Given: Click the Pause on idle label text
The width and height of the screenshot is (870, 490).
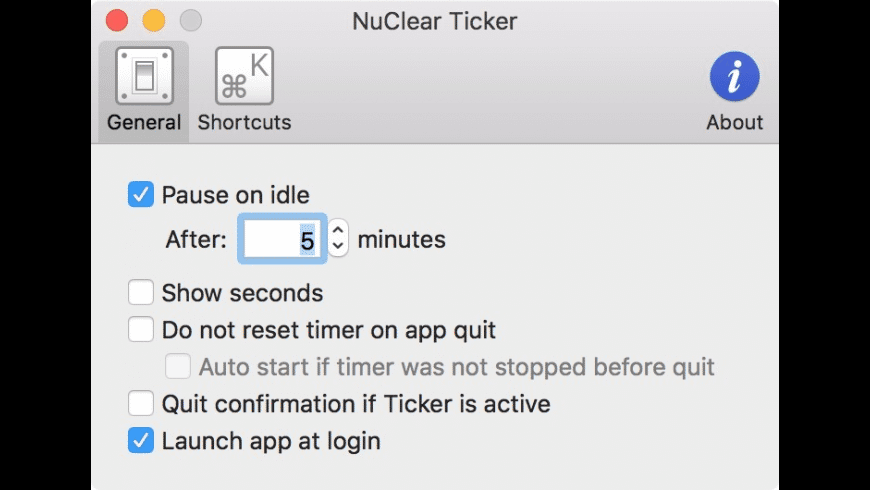Looking at the screenshot, I should pyautogui.click(x=235, y=195).
